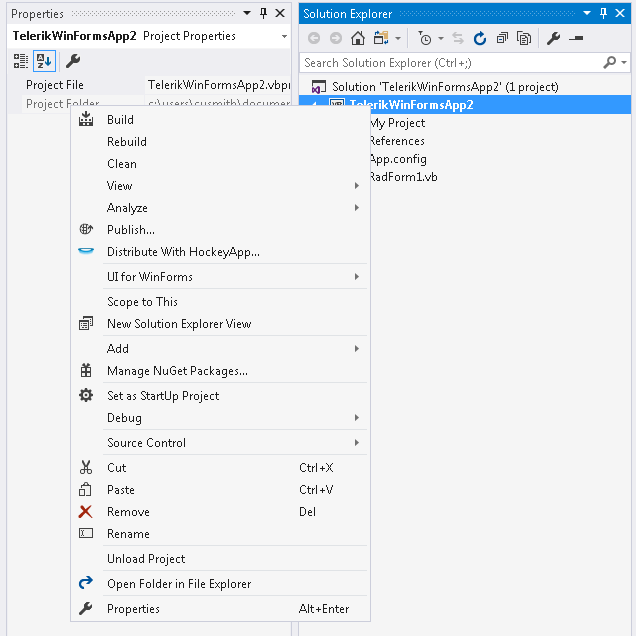Open Property Pages wrench in Properties panel
The height and width of the screenshot is (636, 636).
pyautogui.click(x=72, y=61)
